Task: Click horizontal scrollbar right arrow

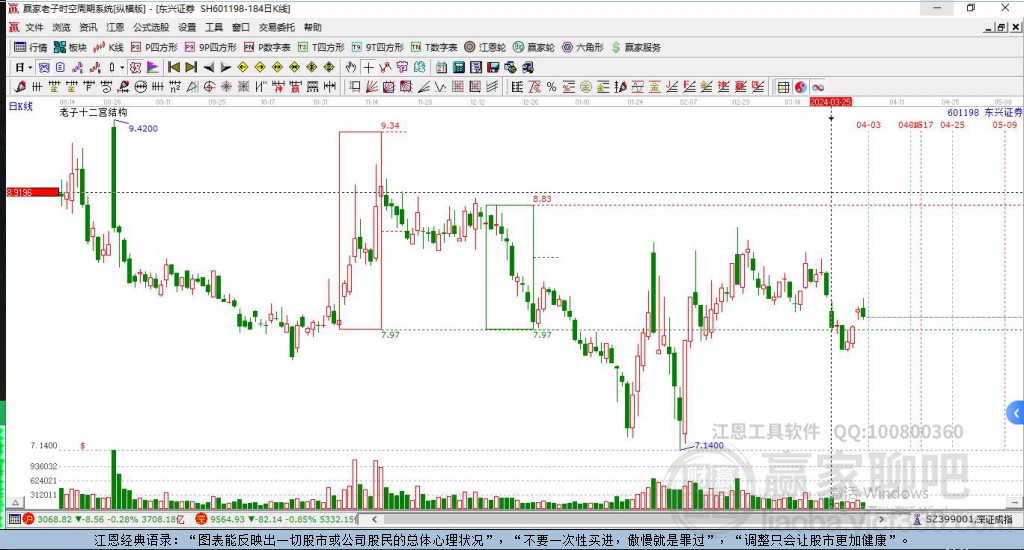Action: [x=881, y=519]
